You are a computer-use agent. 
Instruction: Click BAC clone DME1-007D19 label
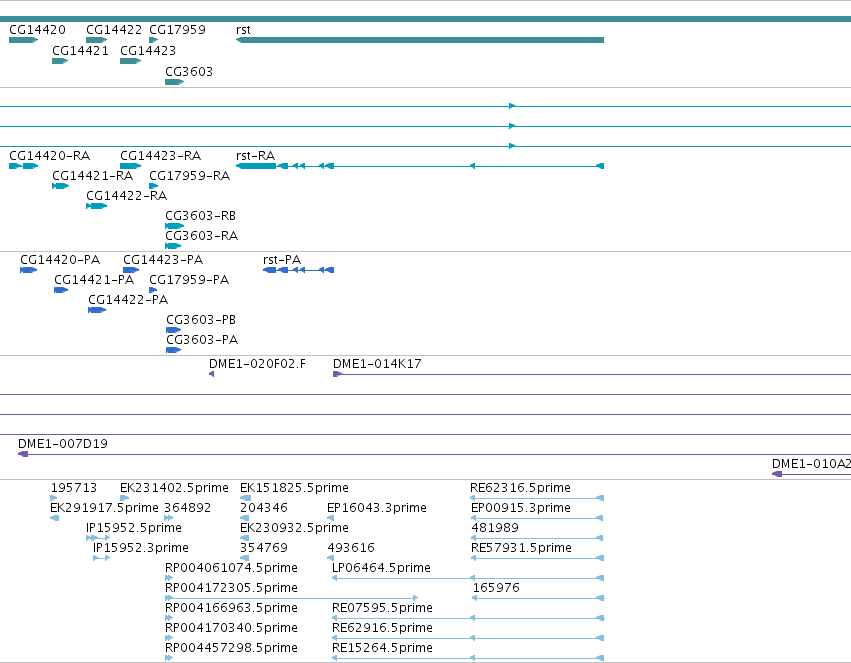point(63,444)
